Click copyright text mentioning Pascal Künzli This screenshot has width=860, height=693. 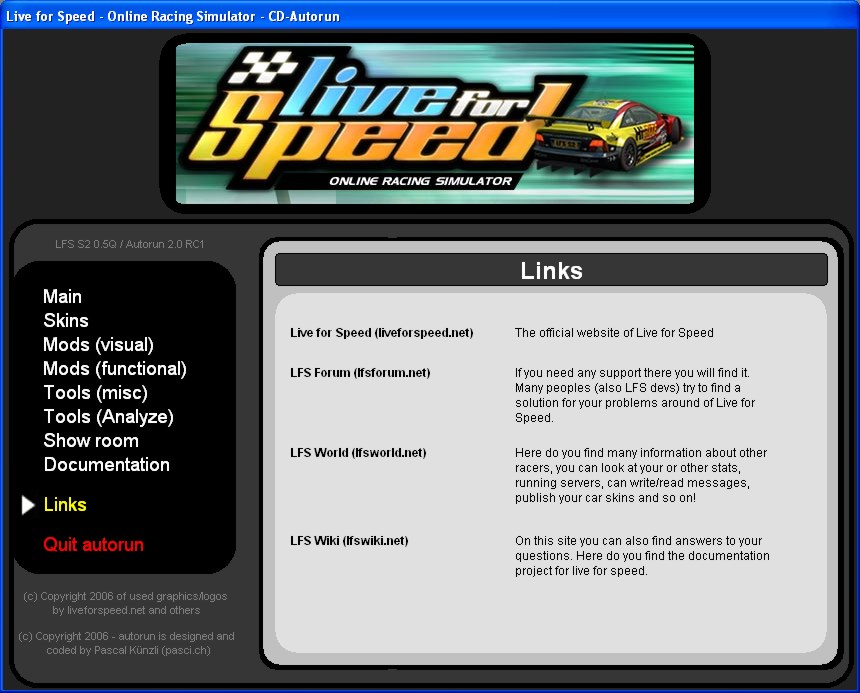tap(126, 644)
